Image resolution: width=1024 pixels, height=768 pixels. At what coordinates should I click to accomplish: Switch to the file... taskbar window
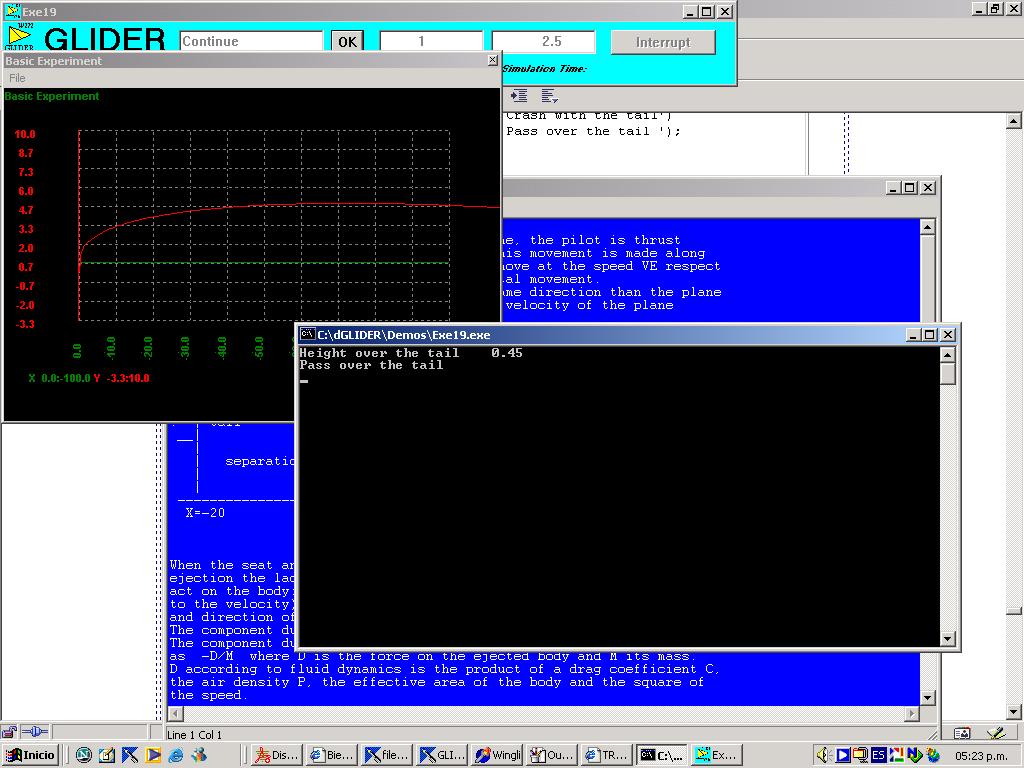tap(387, 755)
